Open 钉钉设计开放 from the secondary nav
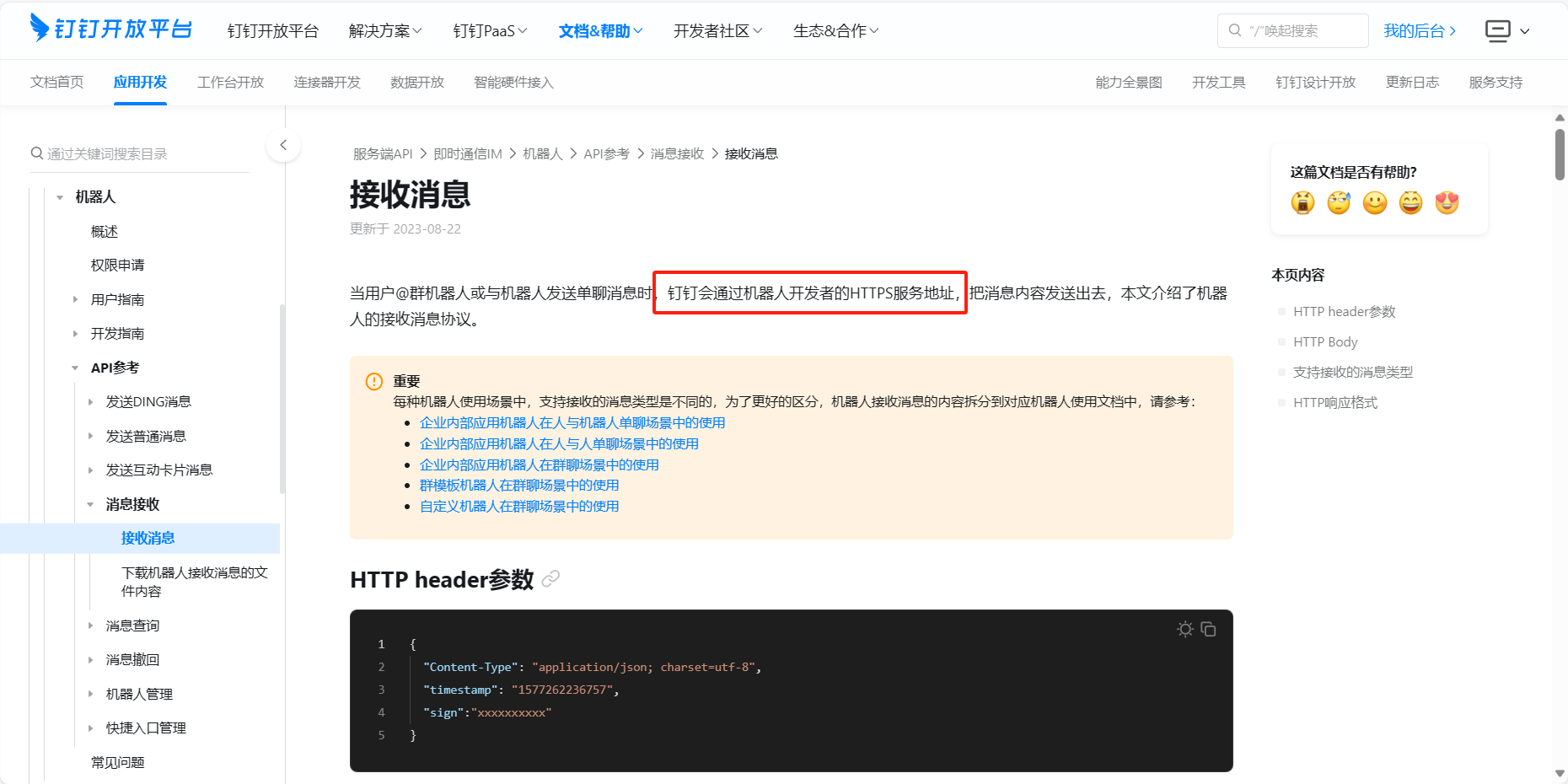The height and width of the screenshot is (784, 1568). (1316, 82)
